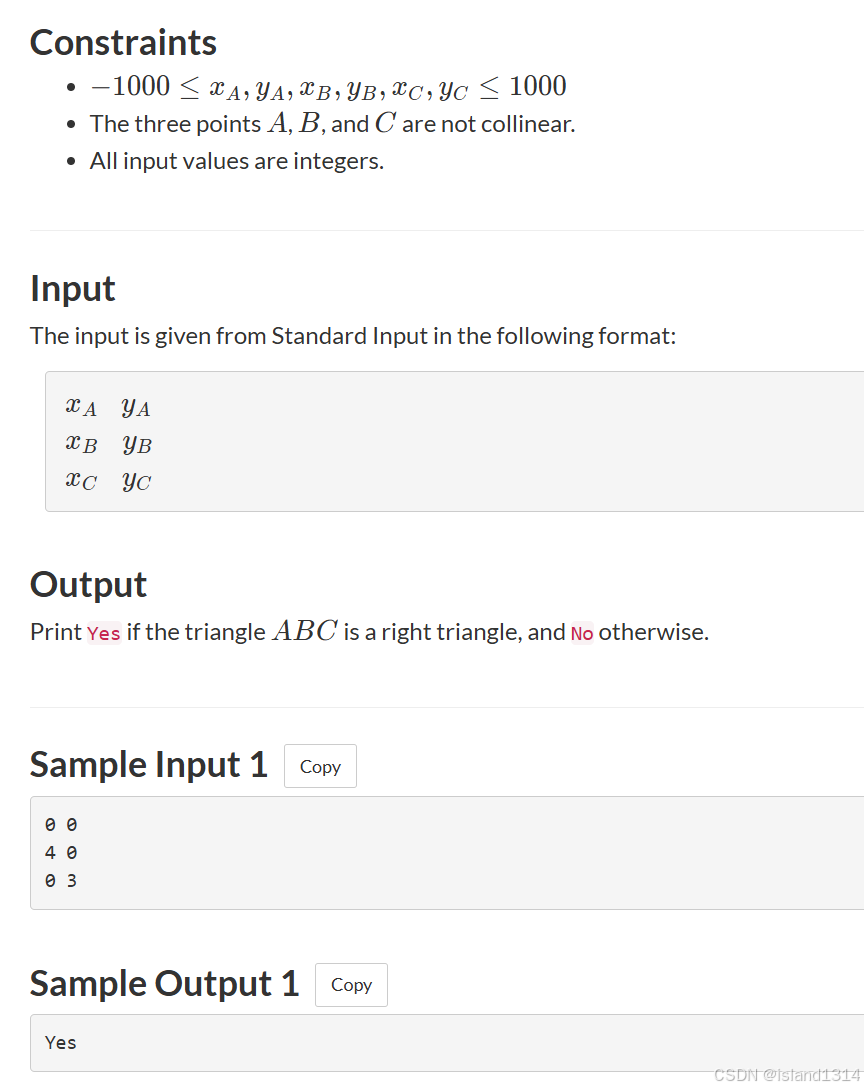Viewport: 864px width, 1090px height.
Task: Click the '0 3' sample input line
Action: pyautogui.click(x=61, y=881)
